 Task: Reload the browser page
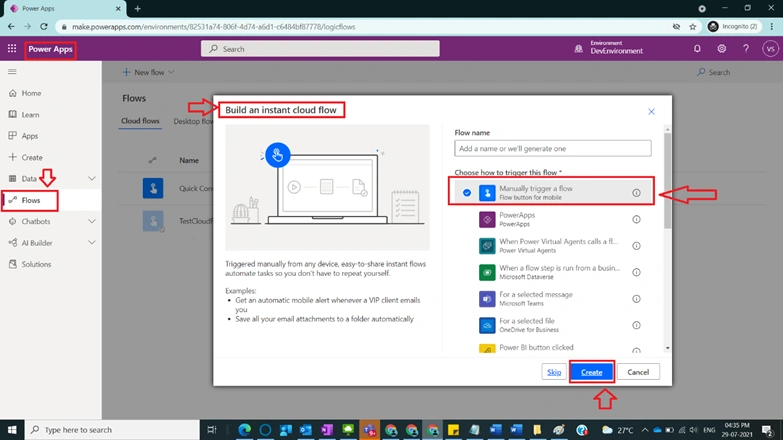coord(44,26)
